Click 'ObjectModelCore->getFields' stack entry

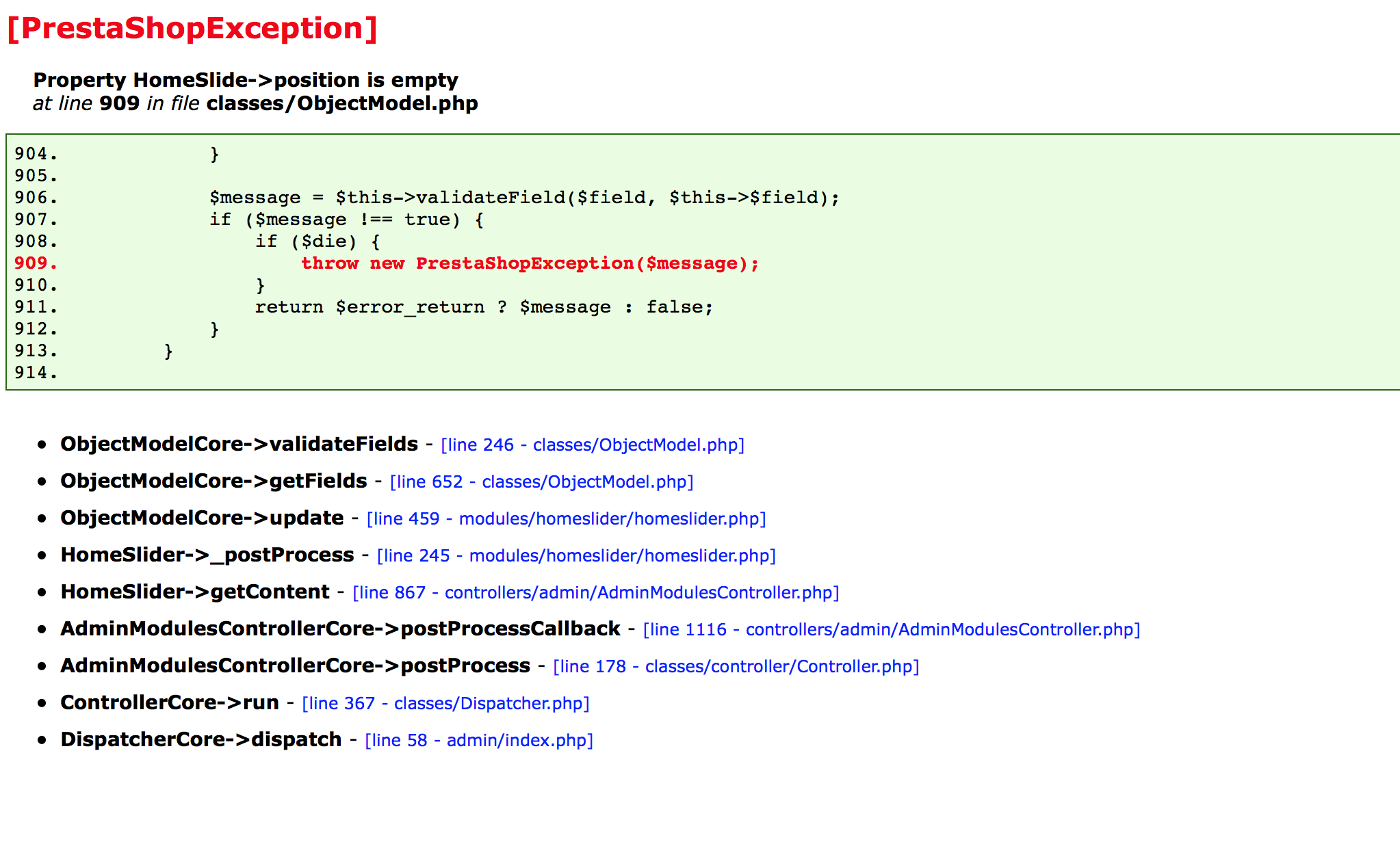click(x=213, y=481)
